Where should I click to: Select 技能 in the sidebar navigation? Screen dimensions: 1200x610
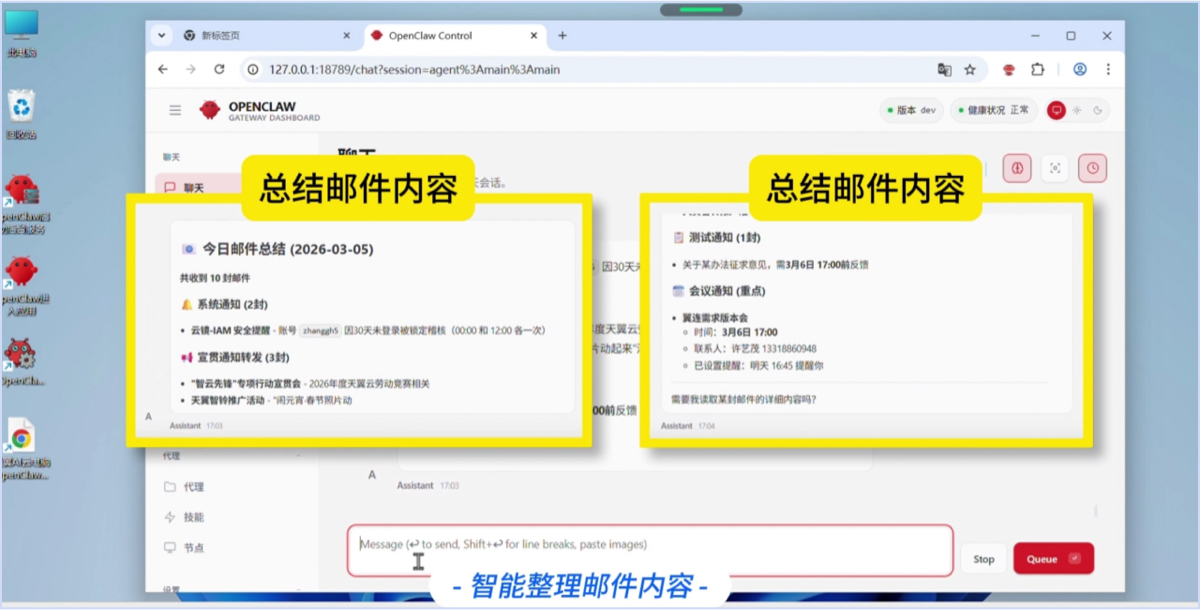click(193, 517)
